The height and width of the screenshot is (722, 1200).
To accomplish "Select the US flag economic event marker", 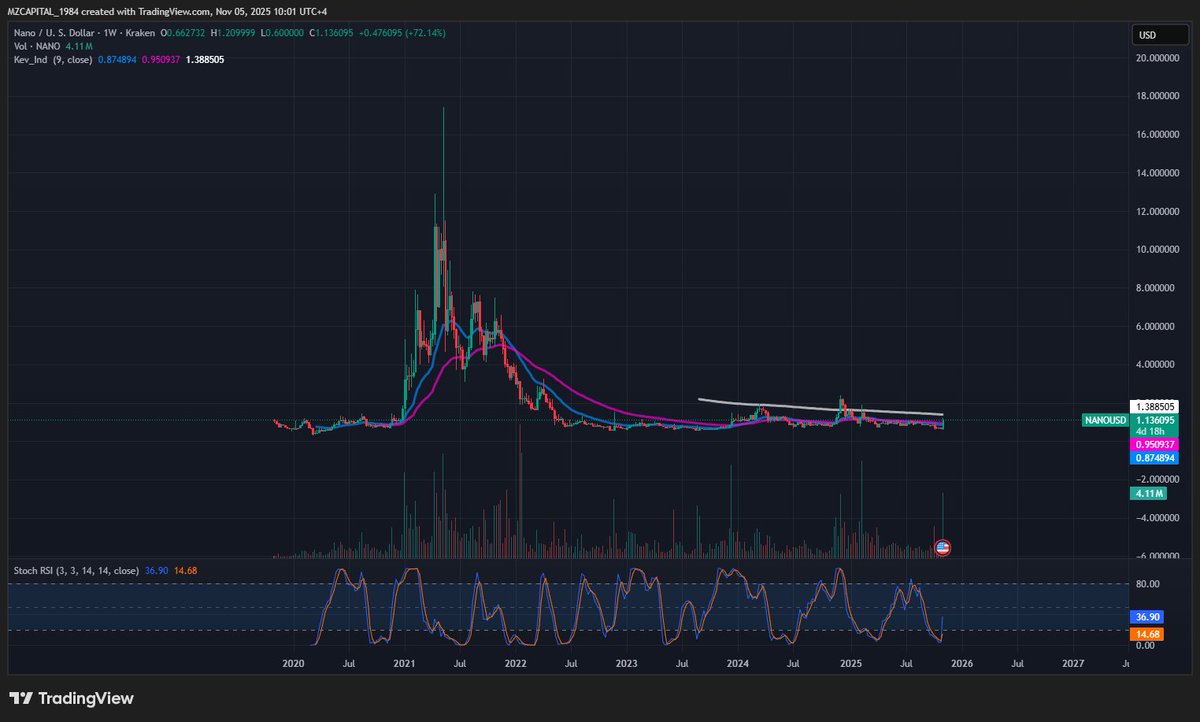I will 941,547.
